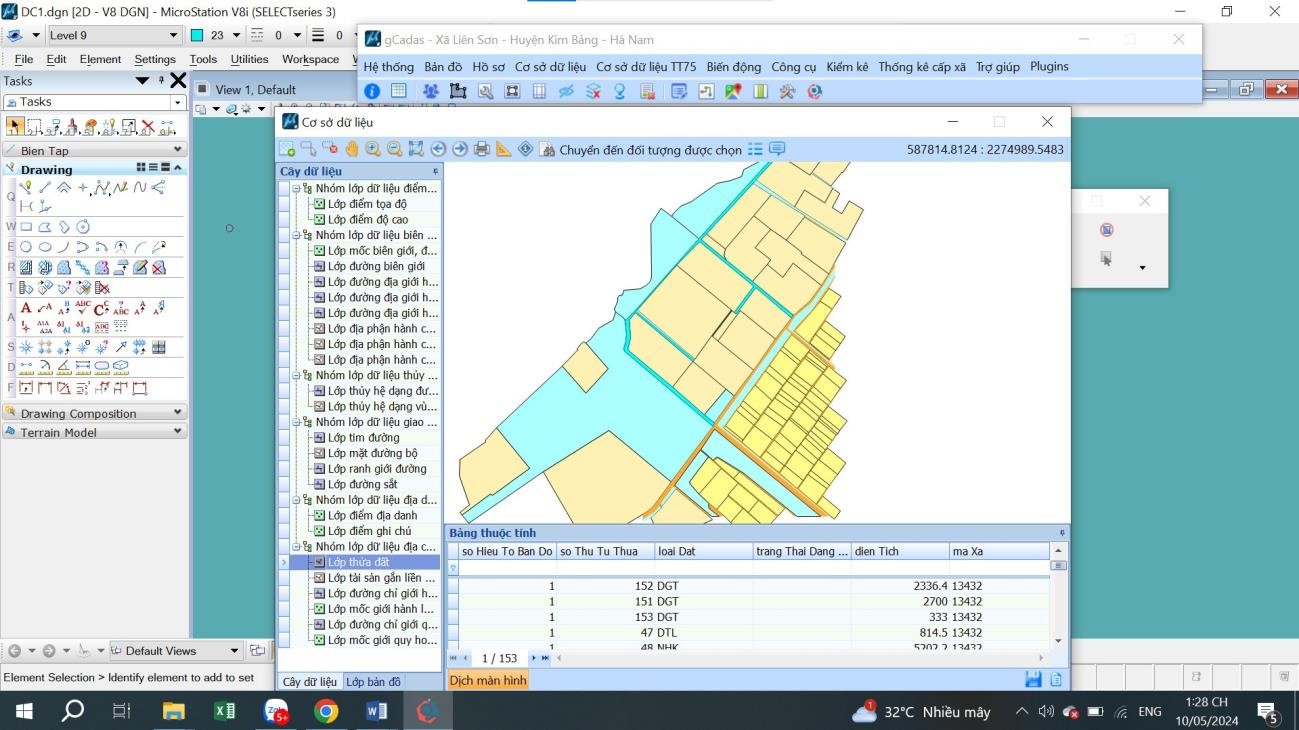Screen dimensions: 1299x730
Task: Click the measure ruler tool icon
Action: (503, 149)
